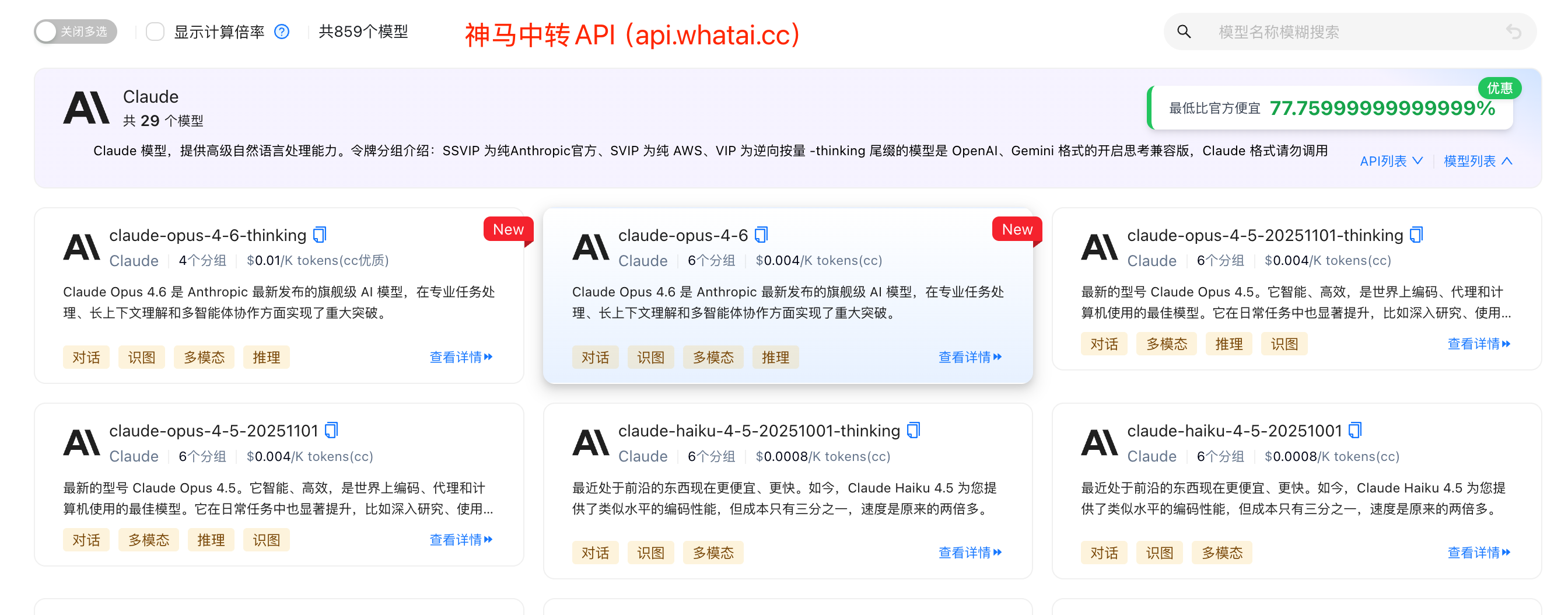Click the claude-haiku-4-5-20251001-thinking title text
The image size is (1568, 615).
click(759, 431)
